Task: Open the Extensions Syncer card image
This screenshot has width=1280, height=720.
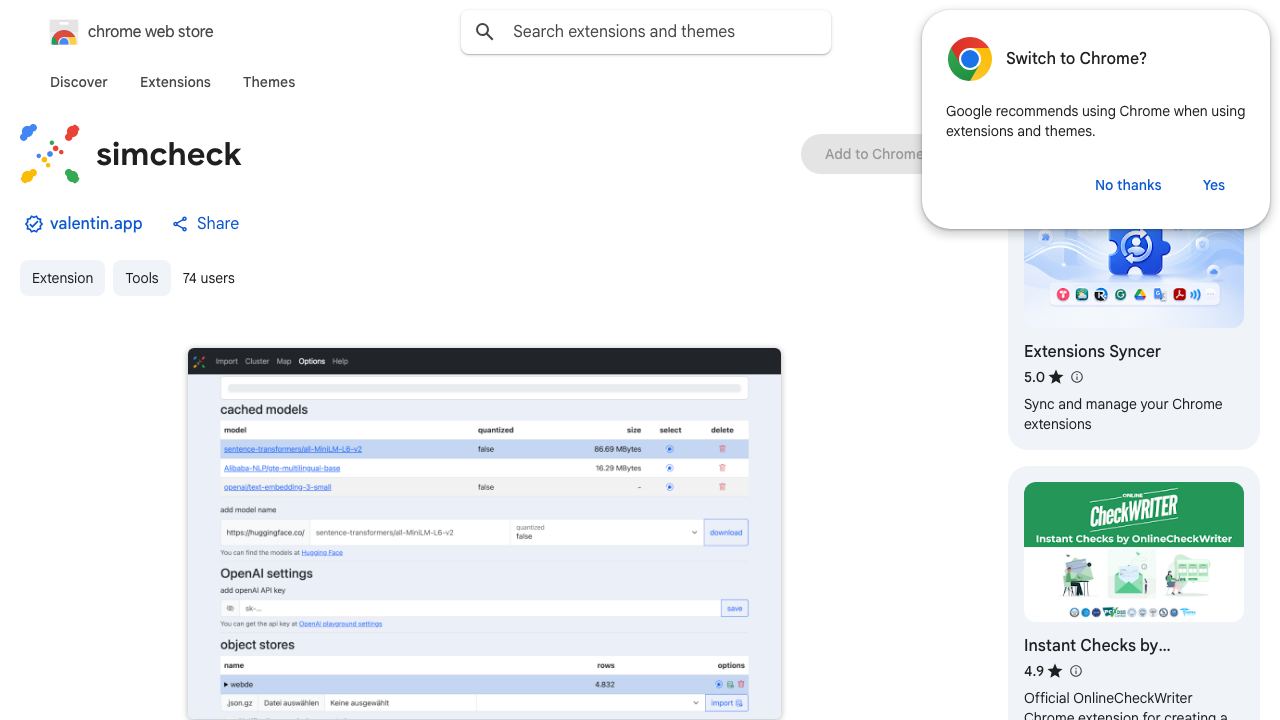Action: (1134, 278)
